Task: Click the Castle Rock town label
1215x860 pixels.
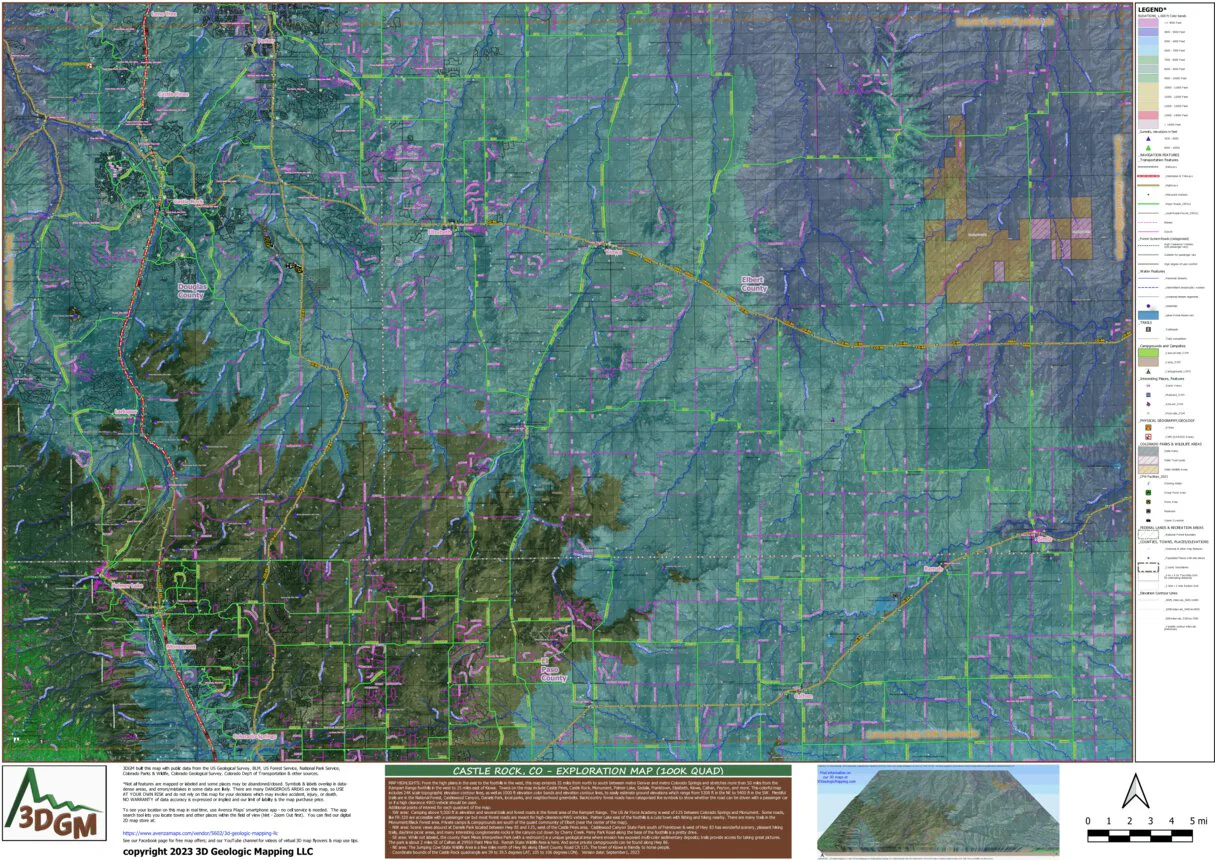Action: [x=188, y=201]
